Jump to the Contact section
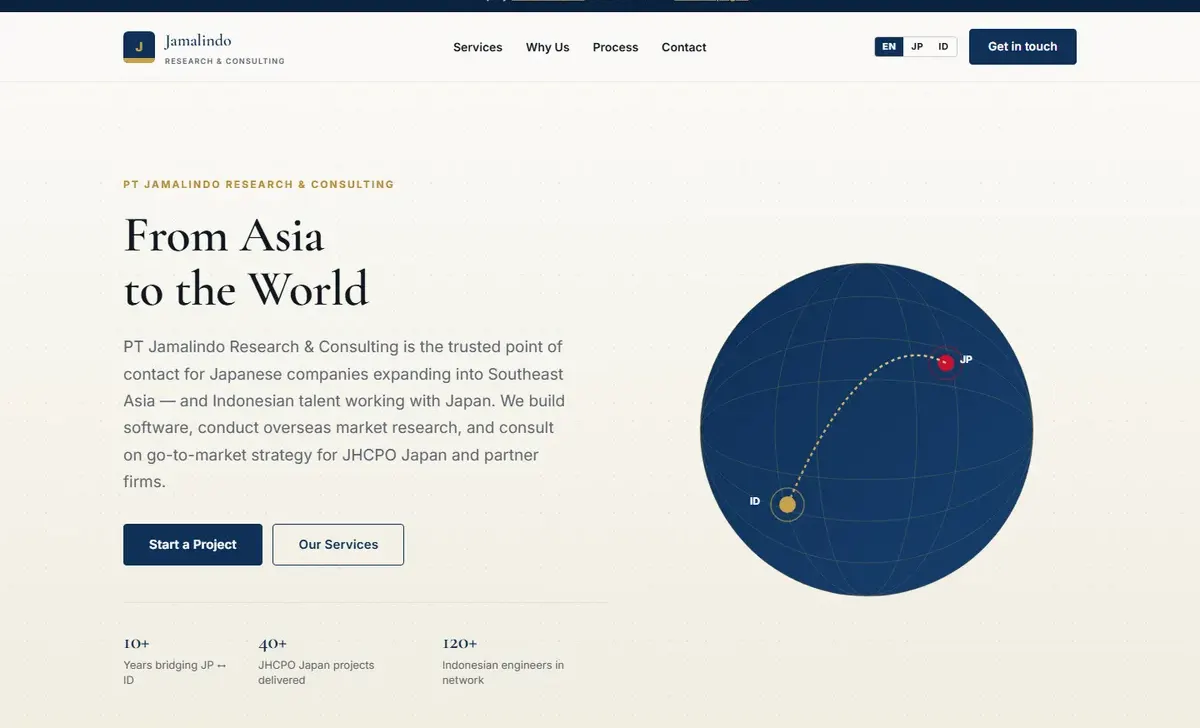Viewport: 1200px width, 728px height. click(684, 47)
